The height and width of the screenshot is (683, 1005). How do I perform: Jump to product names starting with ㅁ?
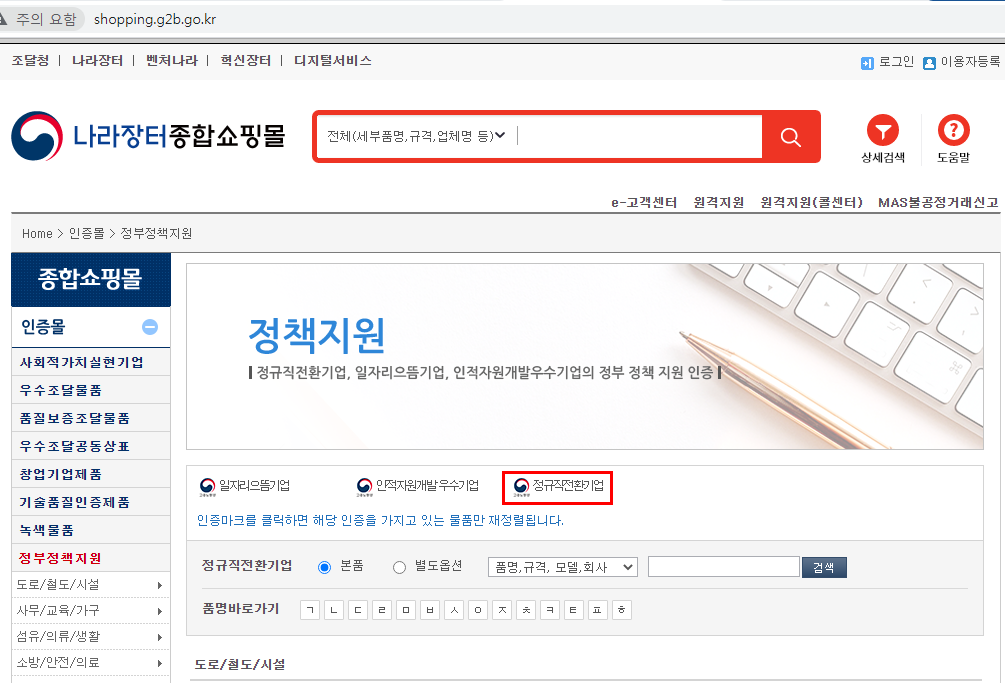click(406, 610)
